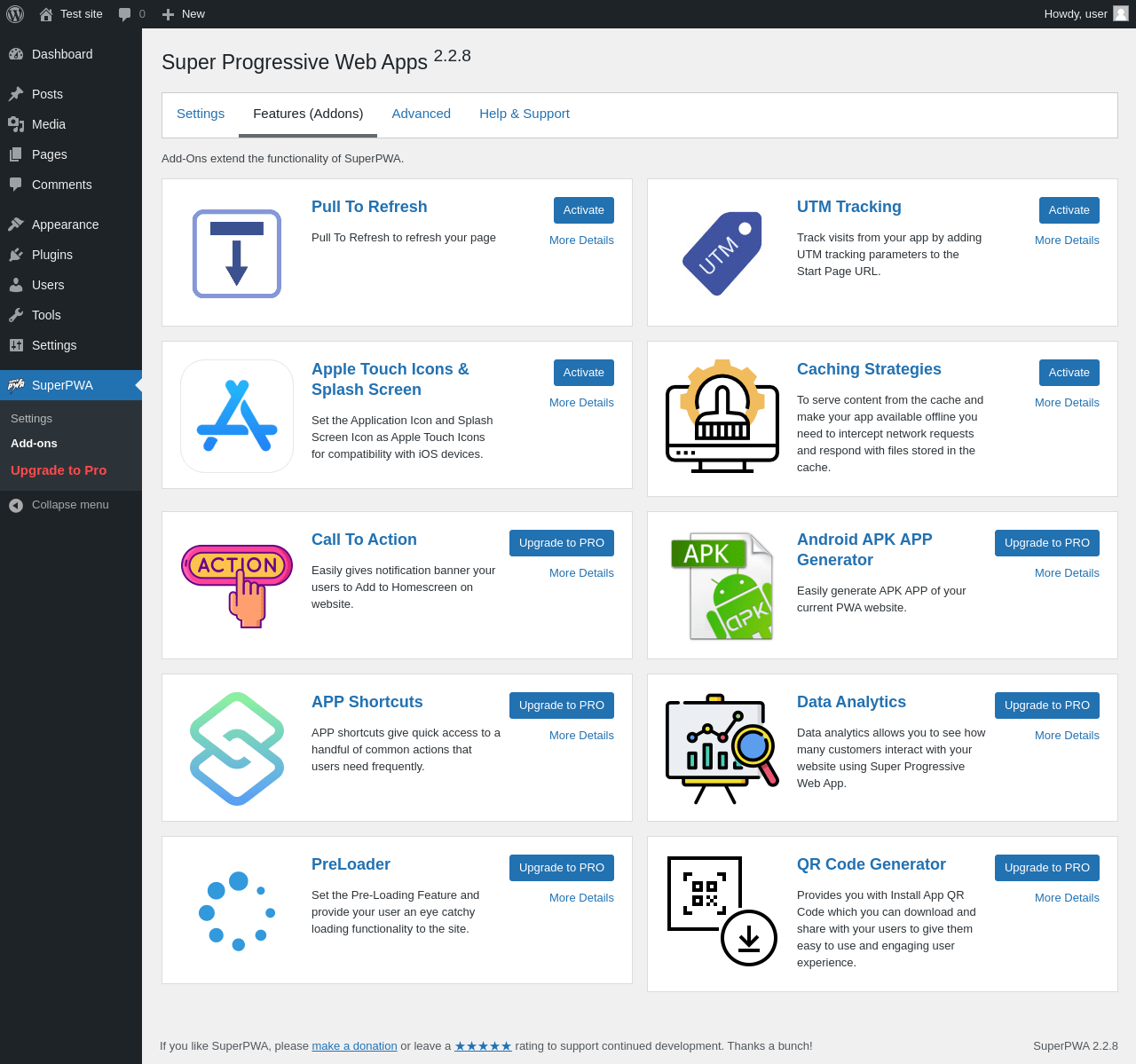Click the Android APK file icon
1136x1064 pixels.
[722, 587]
